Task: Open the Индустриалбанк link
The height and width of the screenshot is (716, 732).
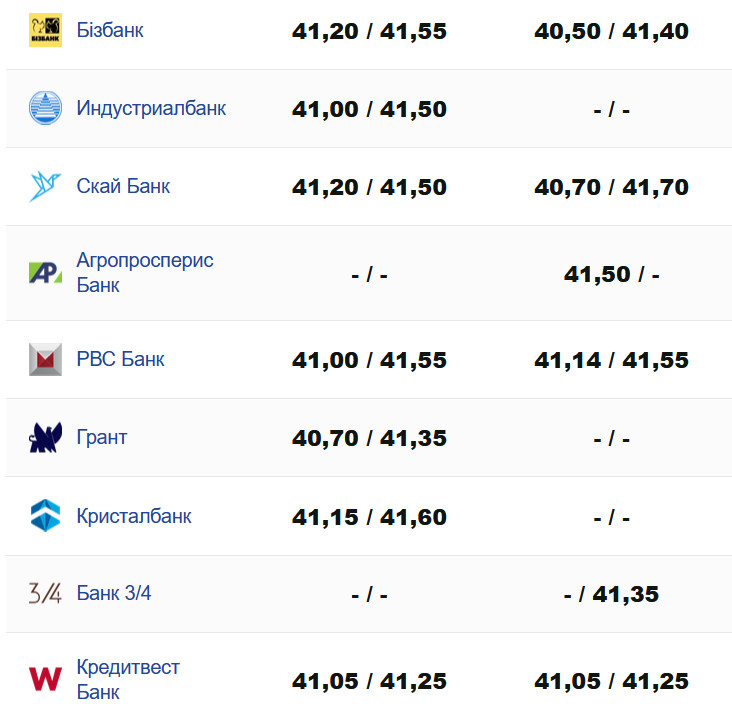Action: click(x=151, y=108)
